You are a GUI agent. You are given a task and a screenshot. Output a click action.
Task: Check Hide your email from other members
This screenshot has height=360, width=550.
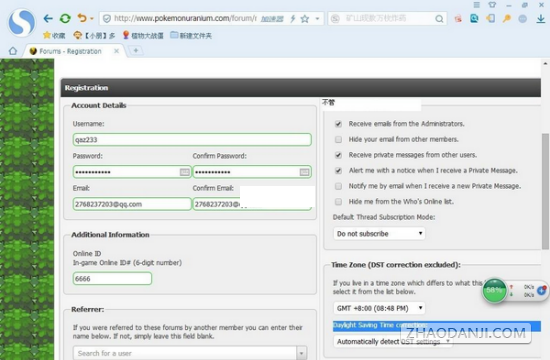tap(338, 139)
